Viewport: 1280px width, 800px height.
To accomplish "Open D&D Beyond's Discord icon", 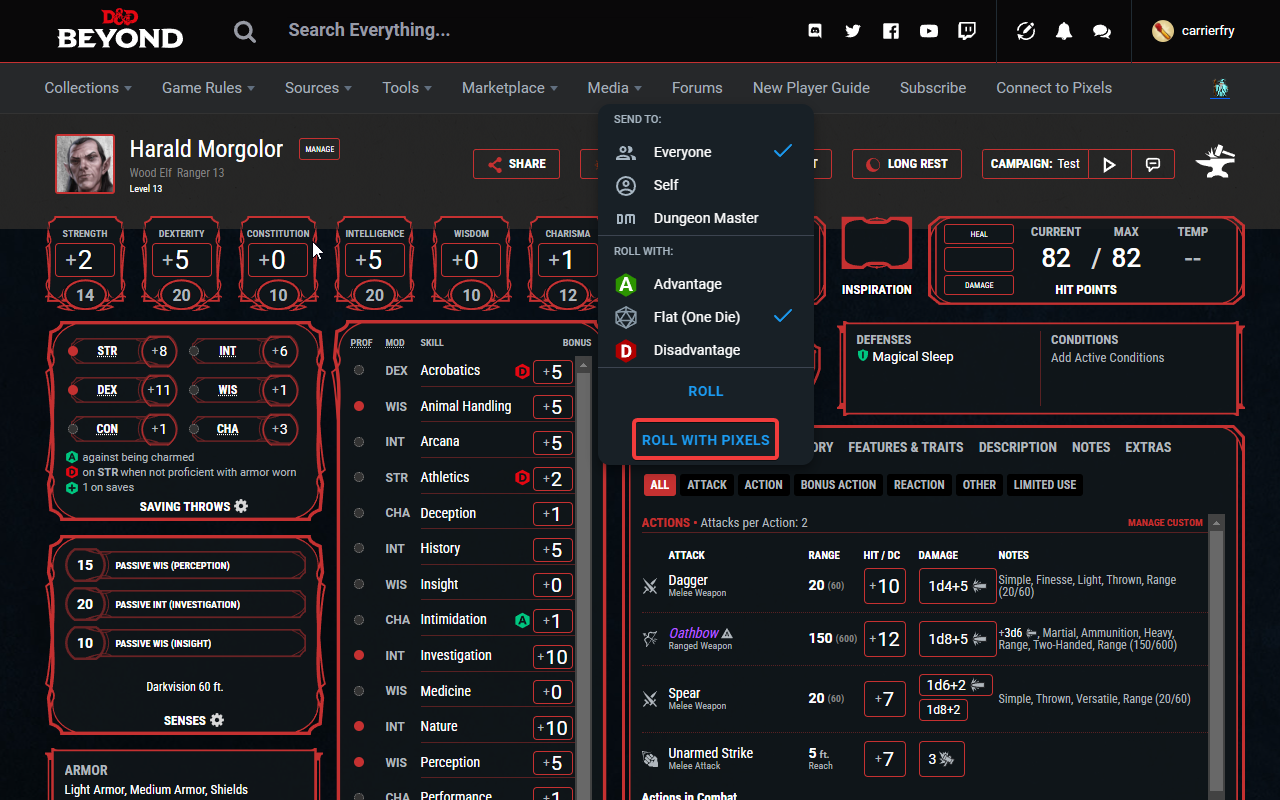I will (x=815, y=31).
